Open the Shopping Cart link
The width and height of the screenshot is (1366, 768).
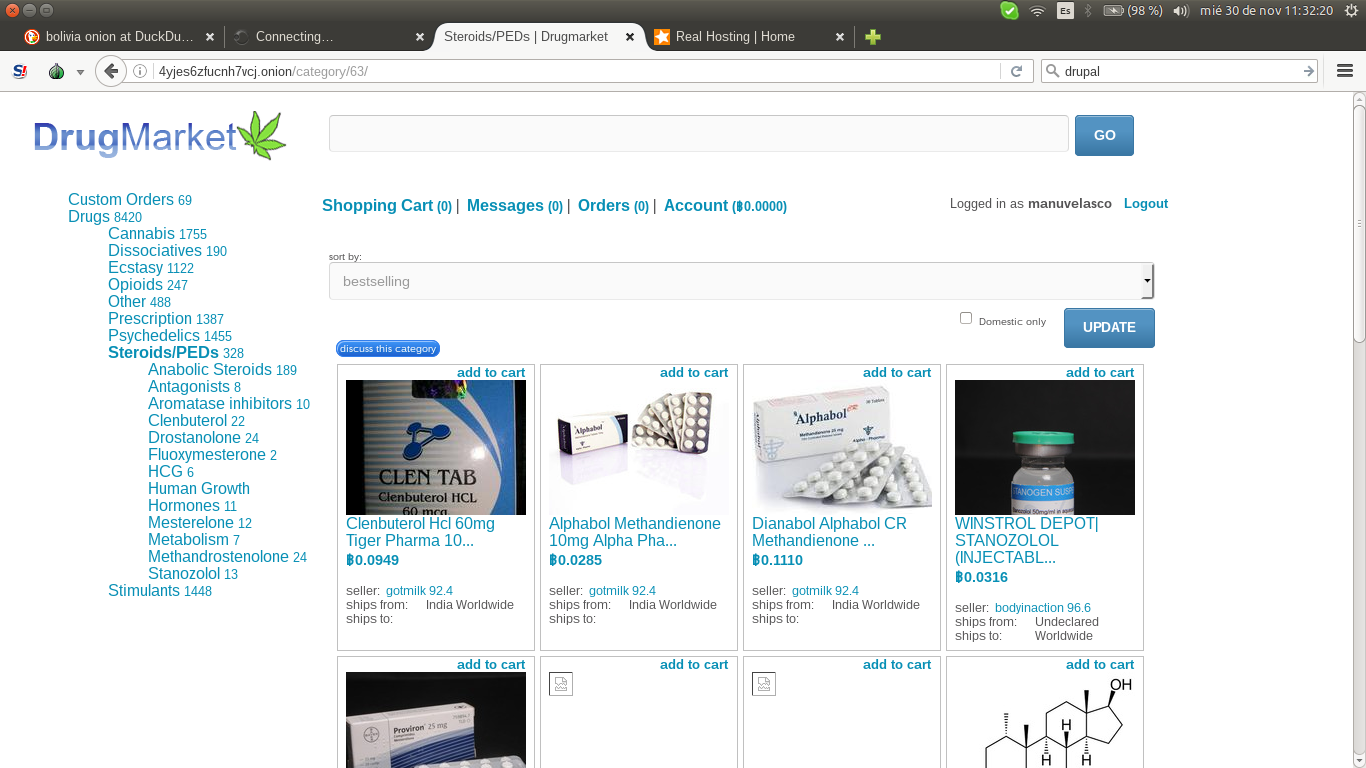(x=387, y=205)
